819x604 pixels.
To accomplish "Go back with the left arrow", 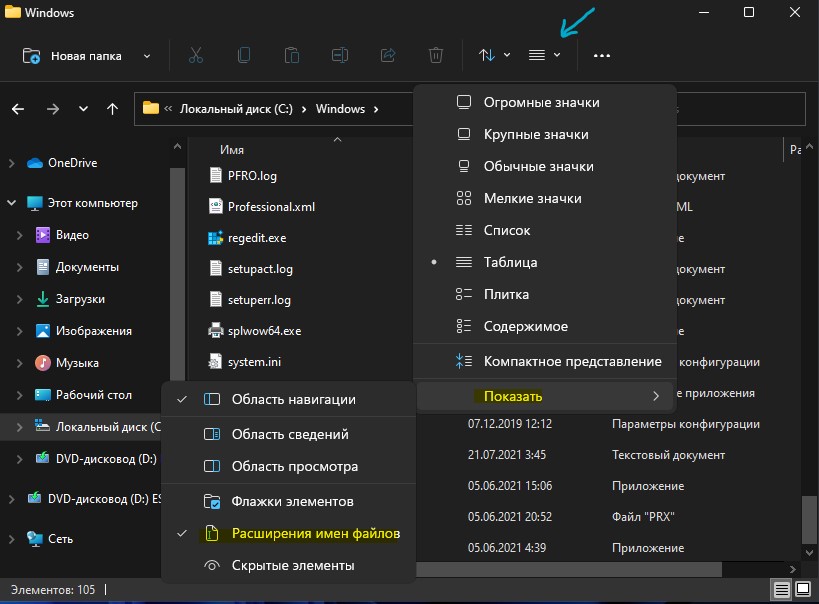I will (18, 109).
